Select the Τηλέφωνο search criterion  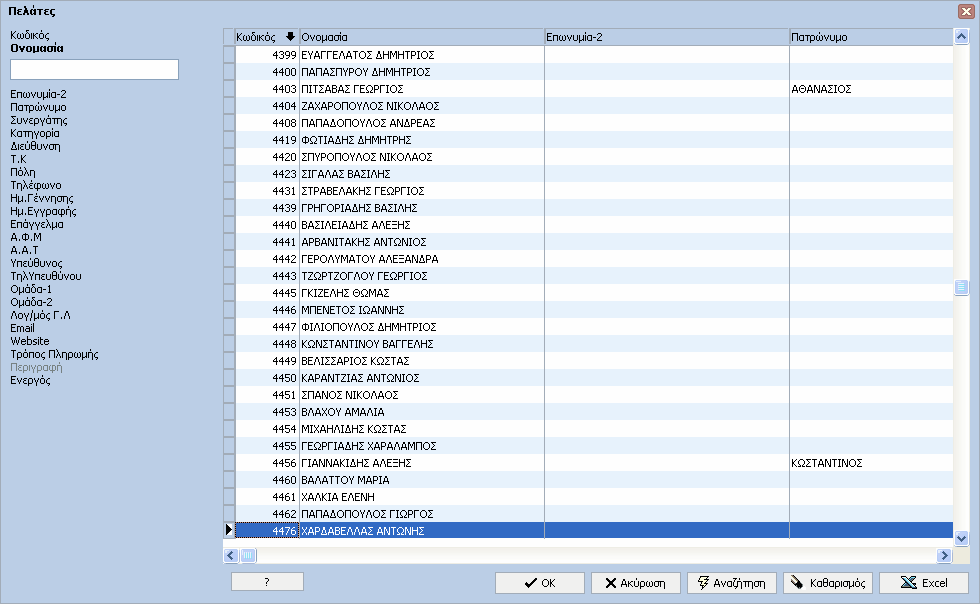pyautogui.click(x=36, y=185)
